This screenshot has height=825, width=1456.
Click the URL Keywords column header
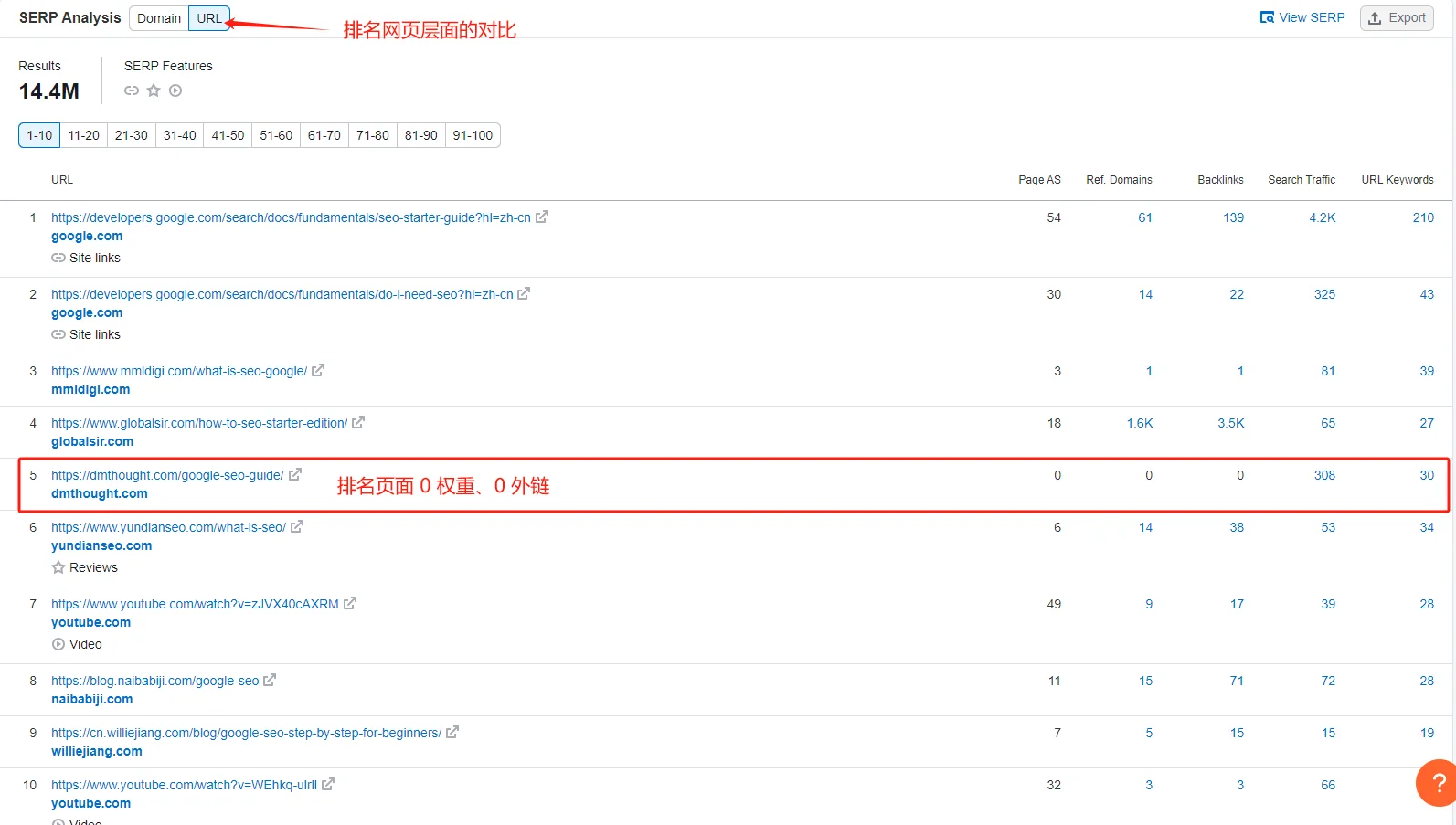[x=1398, y=180]
